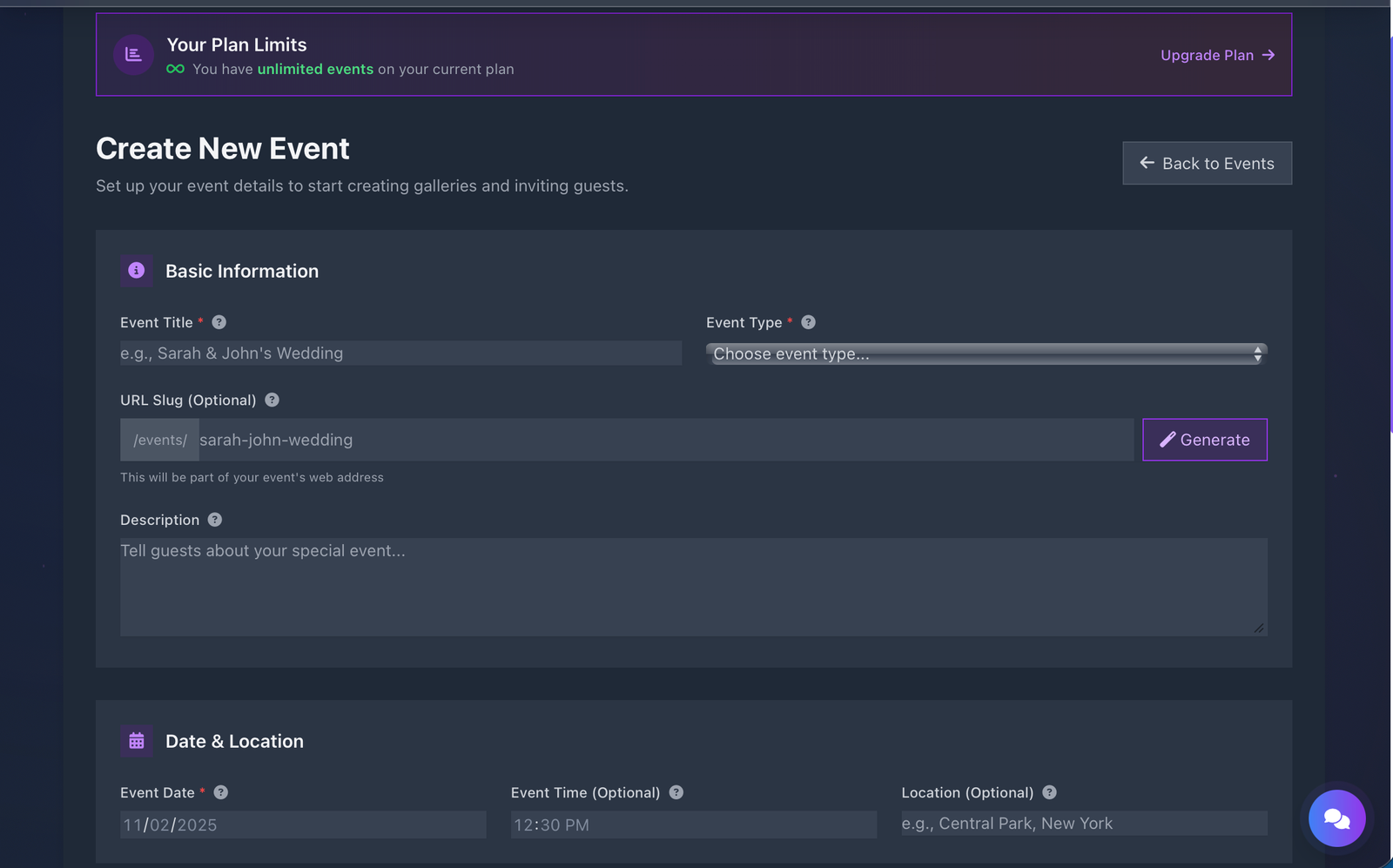Click the Event Date field showing 11/02/2025
Image resolution: width=1393 pixels, height=868 pixels.
coord(303,824)
